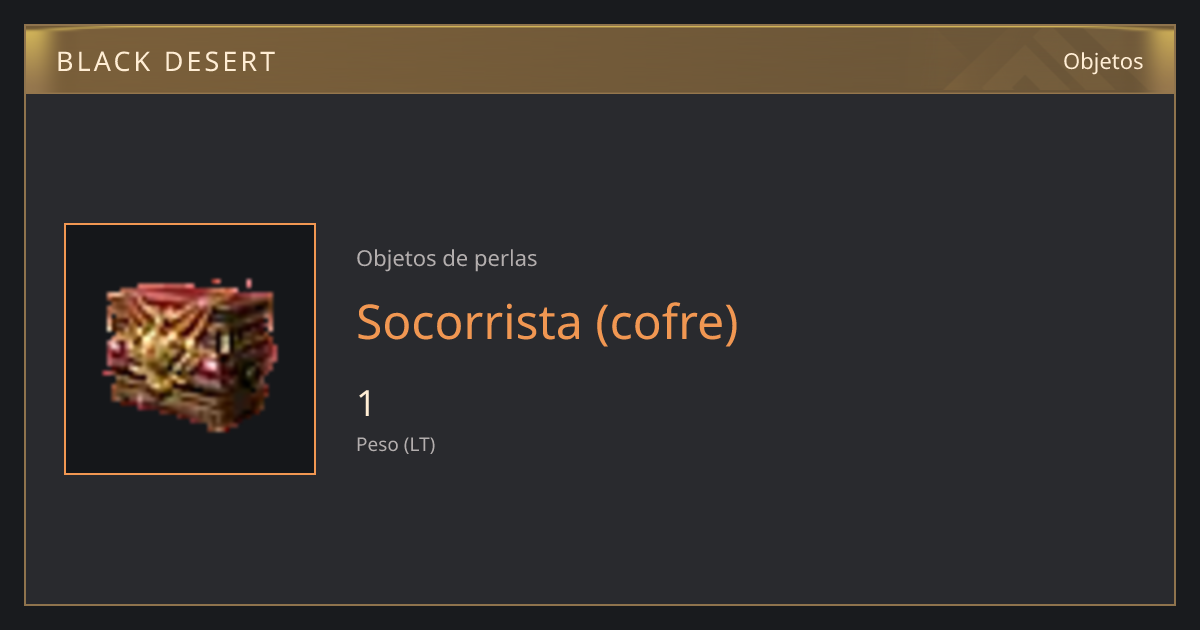
Task: Click the (LT) unit text
Action: 420,445
